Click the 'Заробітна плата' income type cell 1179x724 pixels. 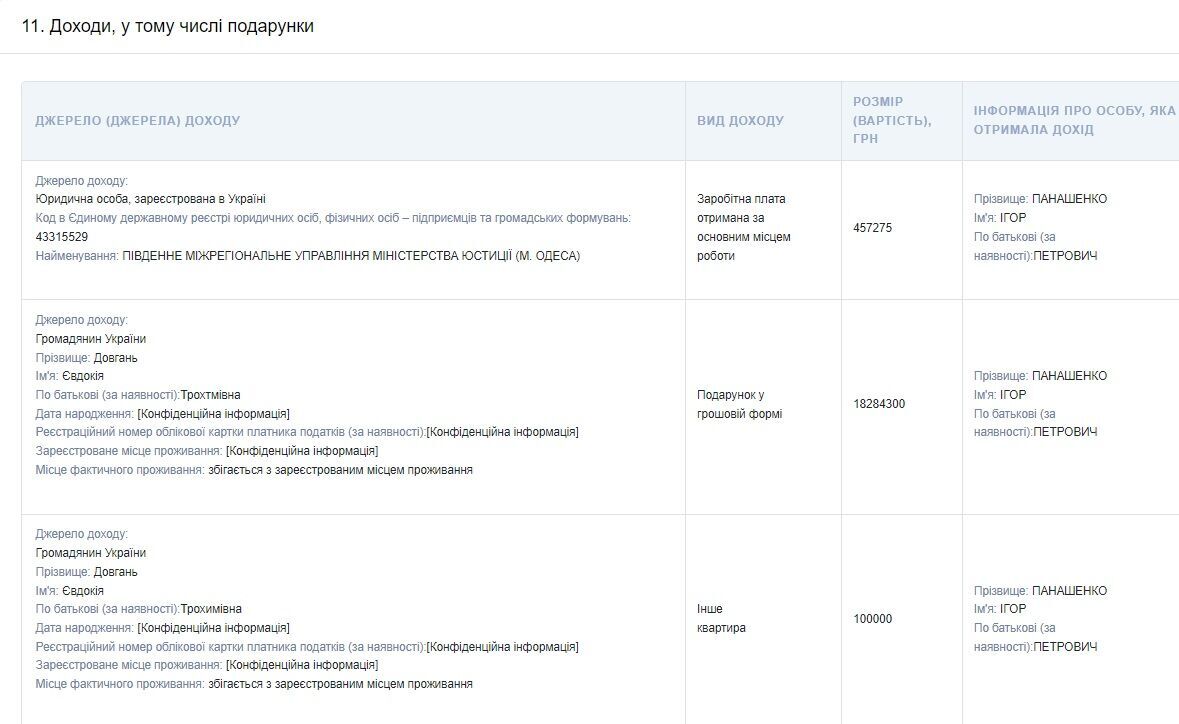744,227
